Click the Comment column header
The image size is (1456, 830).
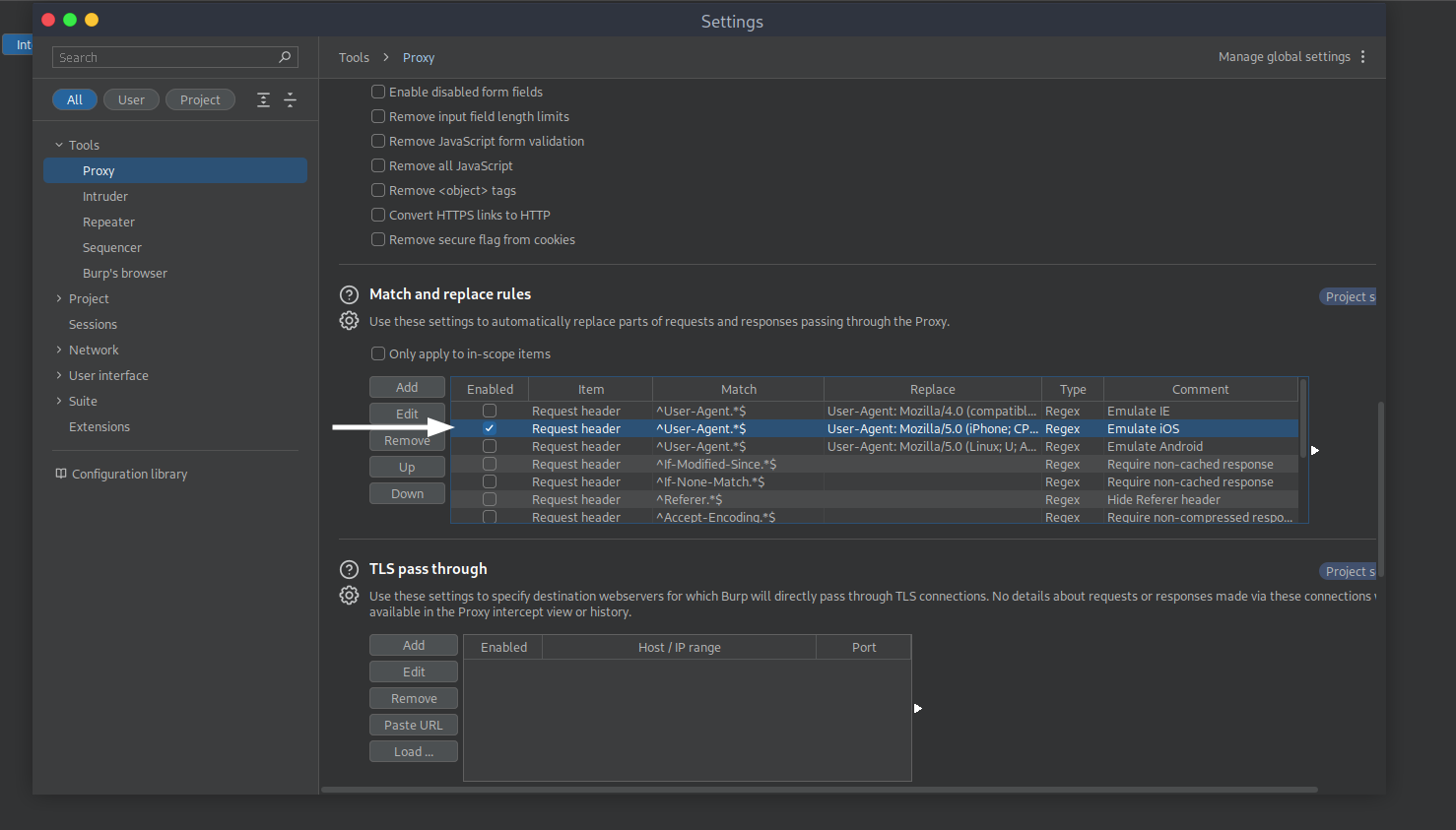(1200, 389)
